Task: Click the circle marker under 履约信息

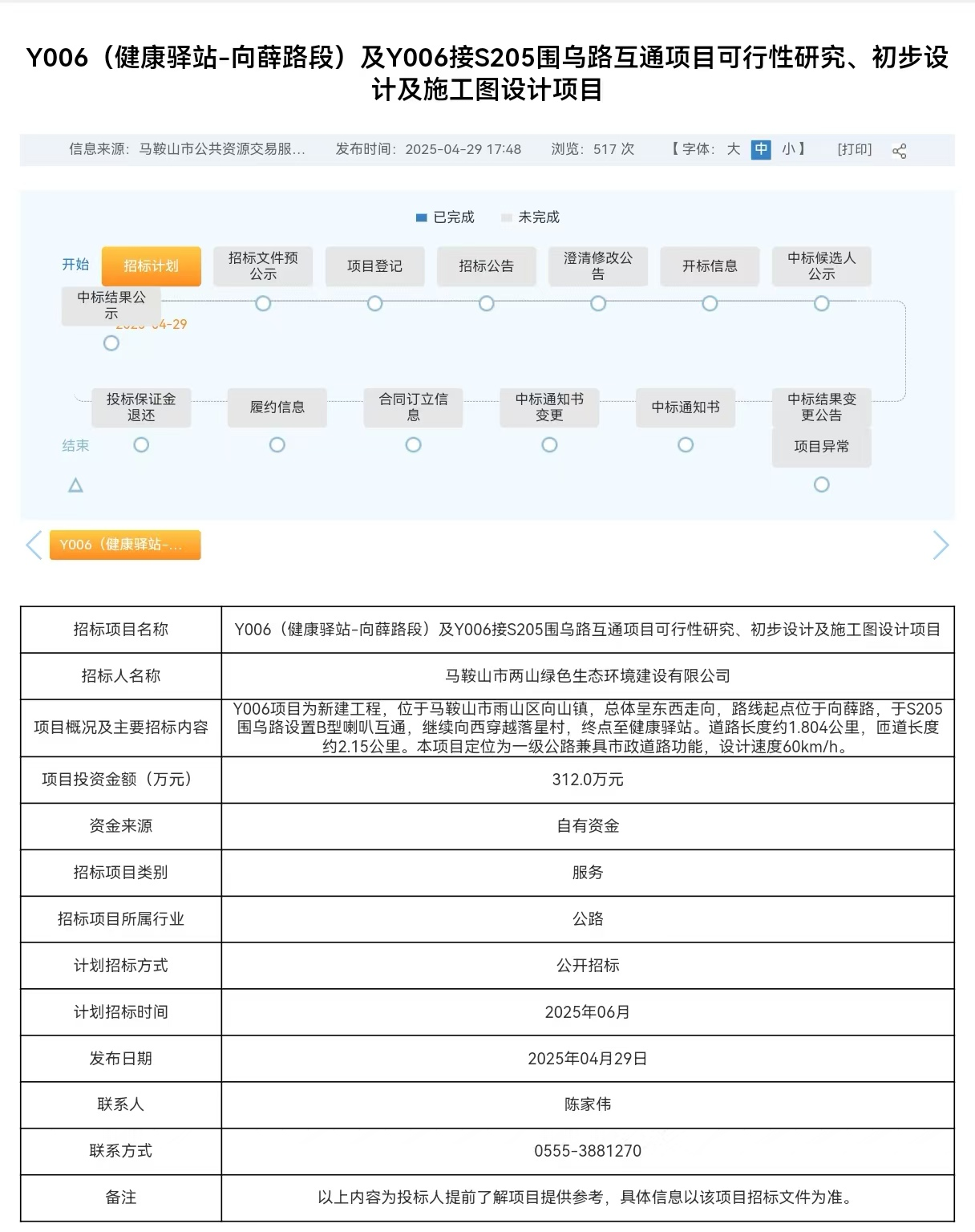Action: [x=277, y=445]
